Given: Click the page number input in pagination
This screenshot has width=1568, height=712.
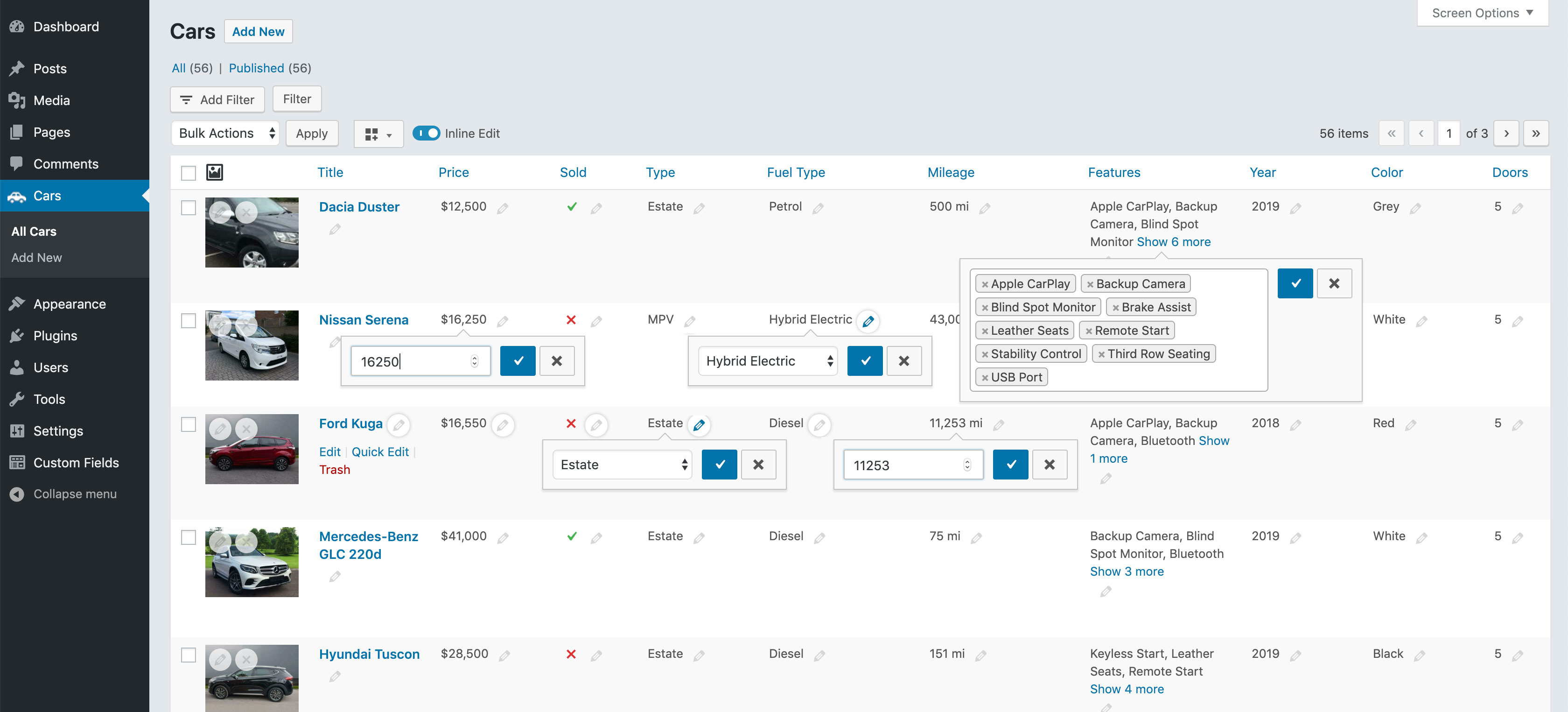Looking at the screenshot, I should pyautogui.click(x=1449, y=133).
